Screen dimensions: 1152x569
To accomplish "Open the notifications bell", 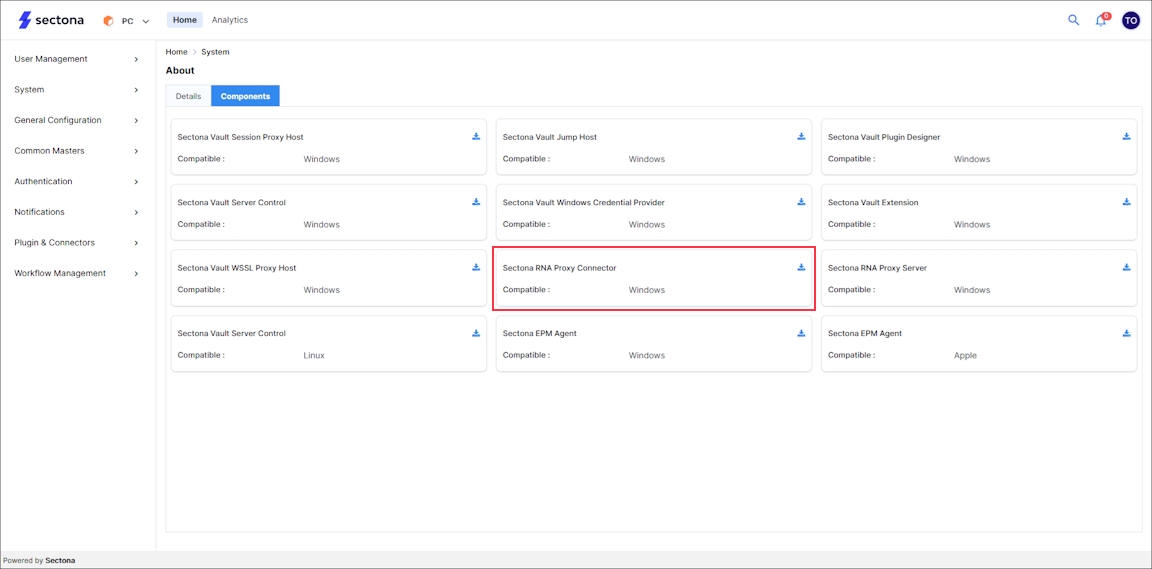I will pyautogui.click(x=1101, y=21).
